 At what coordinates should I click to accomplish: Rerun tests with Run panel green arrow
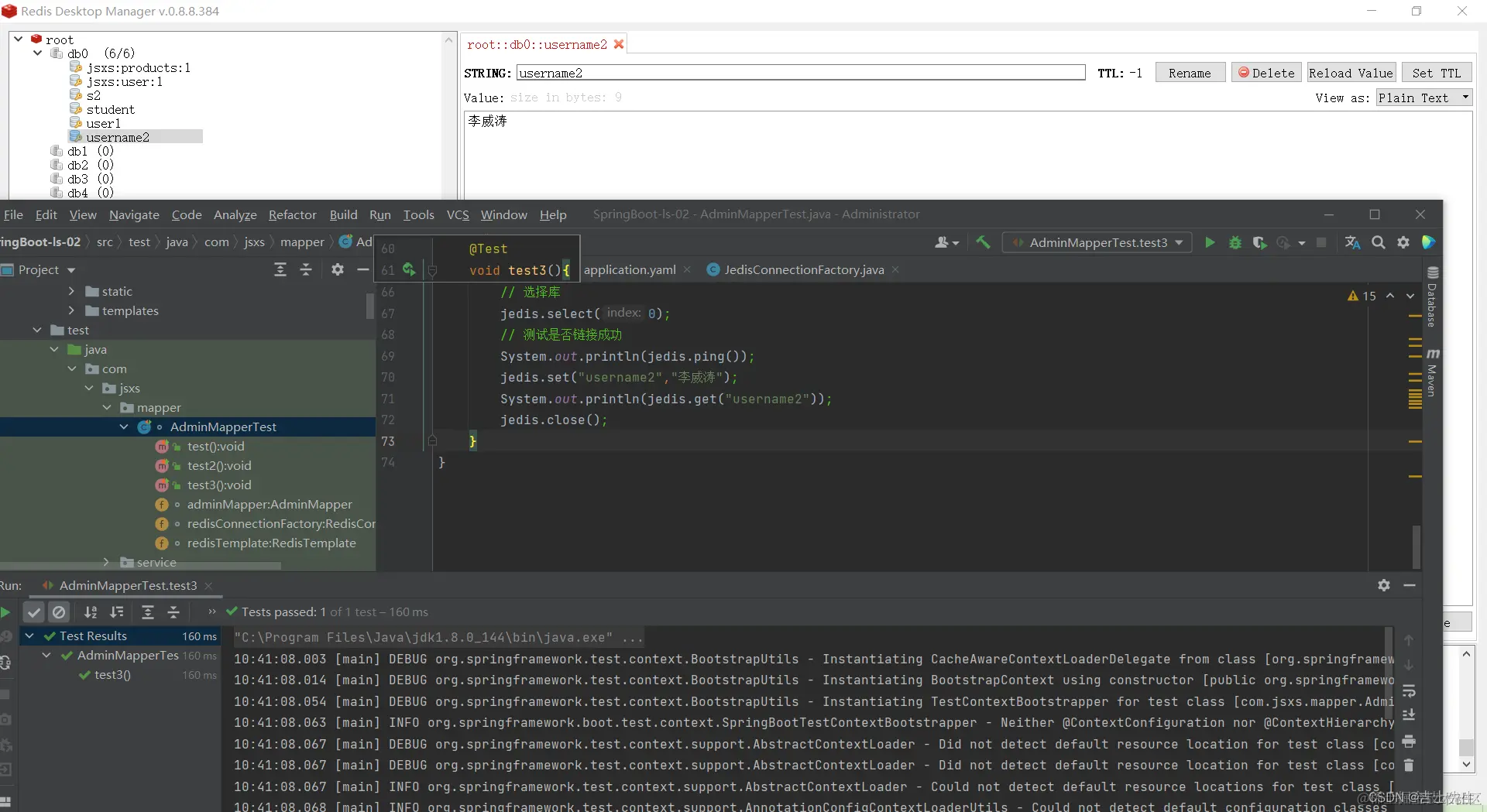tap(5, 612)
